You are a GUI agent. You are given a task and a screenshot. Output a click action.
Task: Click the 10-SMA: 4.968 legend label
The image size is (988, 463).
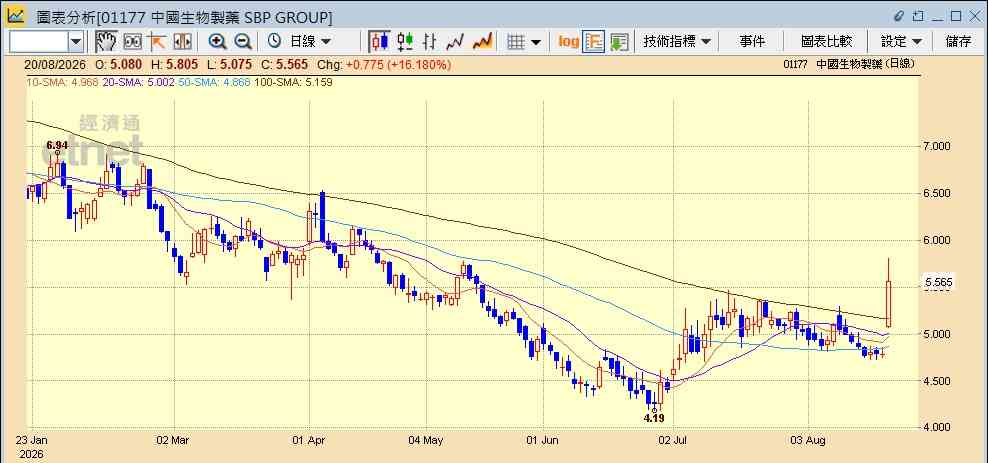click(62, 82)
